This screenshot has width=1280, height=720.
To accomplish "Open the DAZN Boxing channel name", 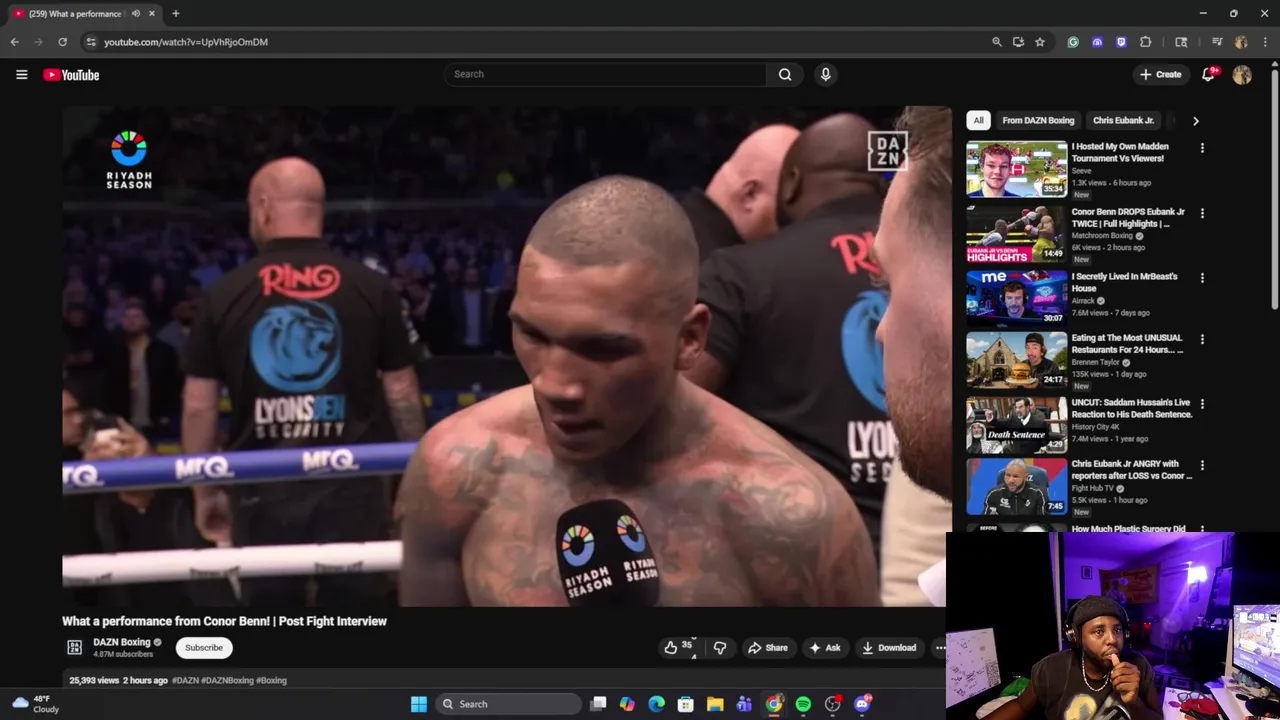I will (121, 642).
